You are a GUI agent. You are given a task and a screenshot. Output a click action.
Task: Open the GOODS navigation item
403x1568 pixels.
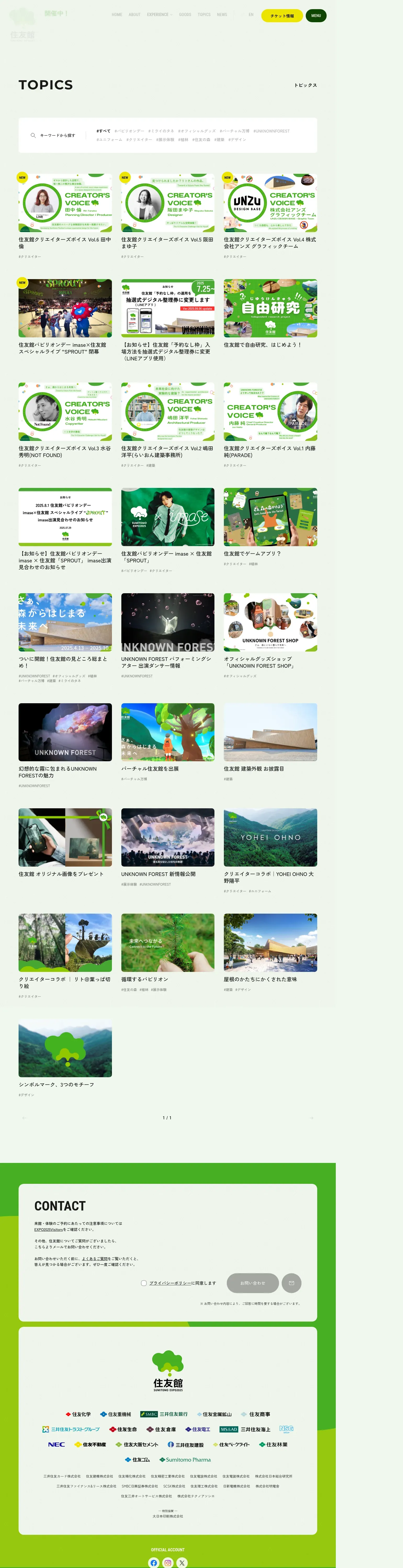tap(185, 15)
